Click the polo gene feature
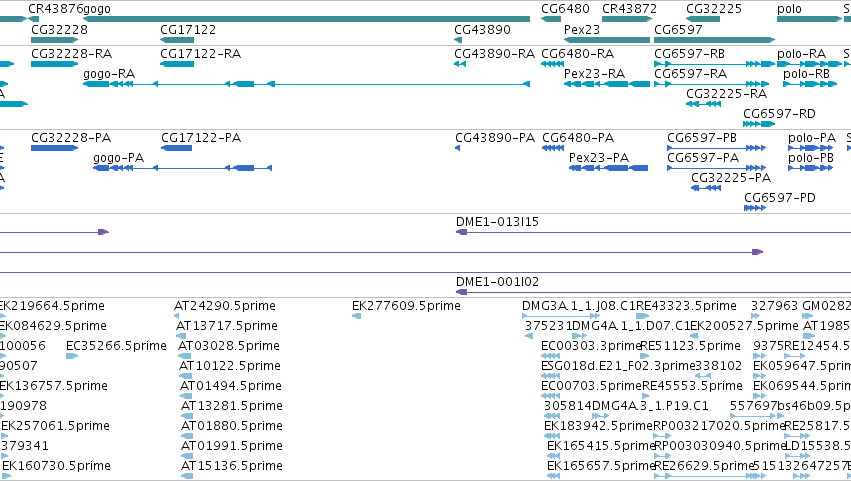Viewport: 851px width, 481px height. pyautogui.click(x=809, y=19)
